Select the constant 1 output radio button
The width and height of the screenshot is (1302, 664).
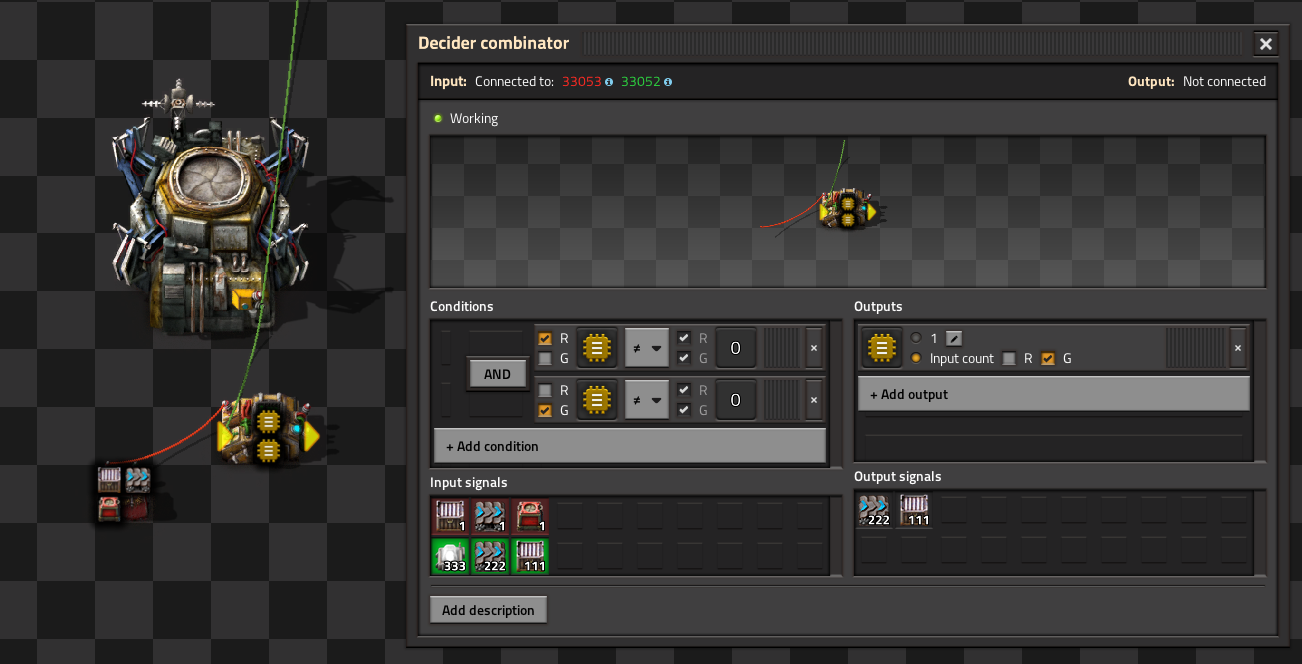[915, 338]
